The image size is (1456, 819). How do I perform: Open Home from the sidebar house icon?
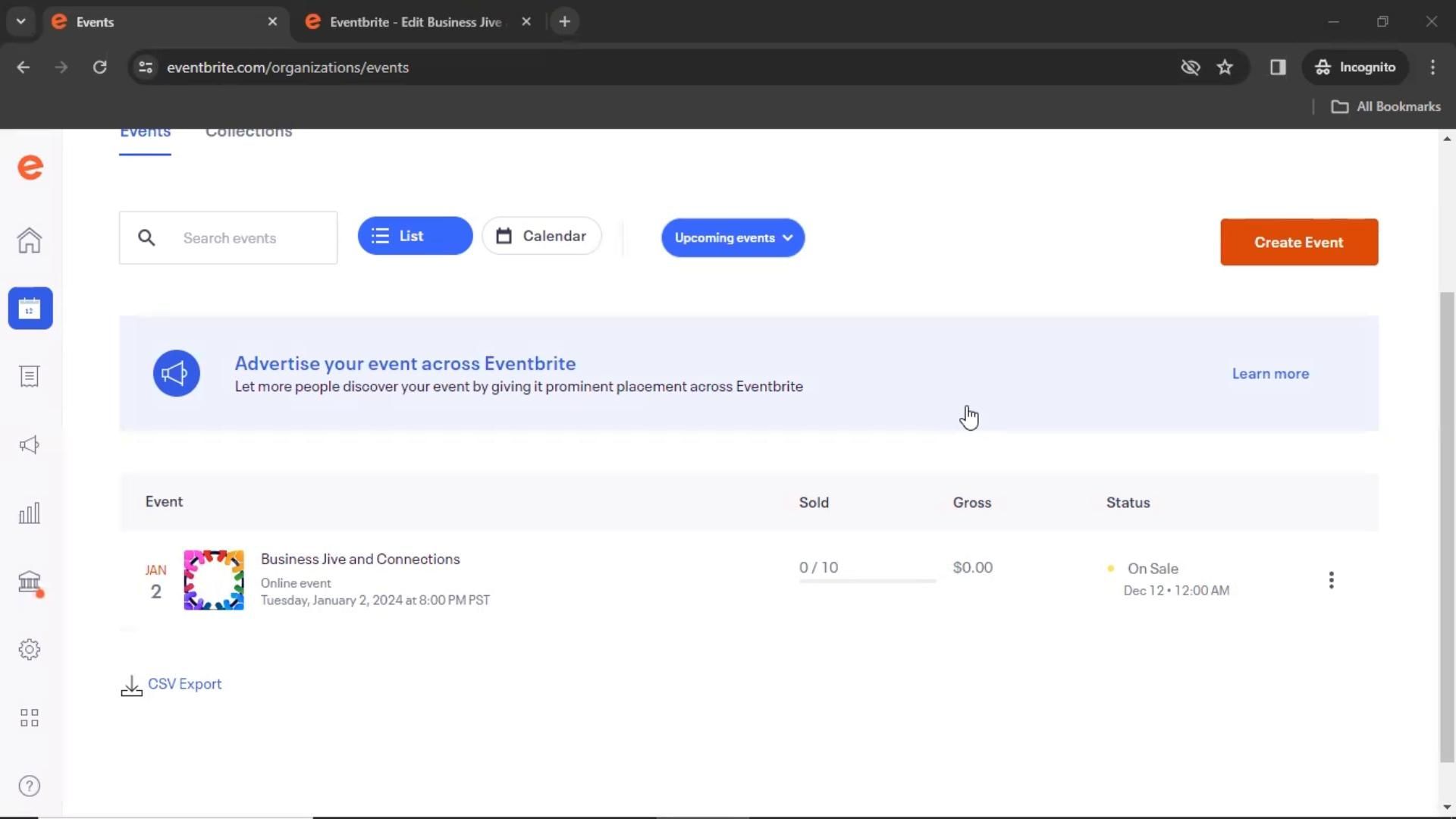pyautogui.click(x=30, y=240)
